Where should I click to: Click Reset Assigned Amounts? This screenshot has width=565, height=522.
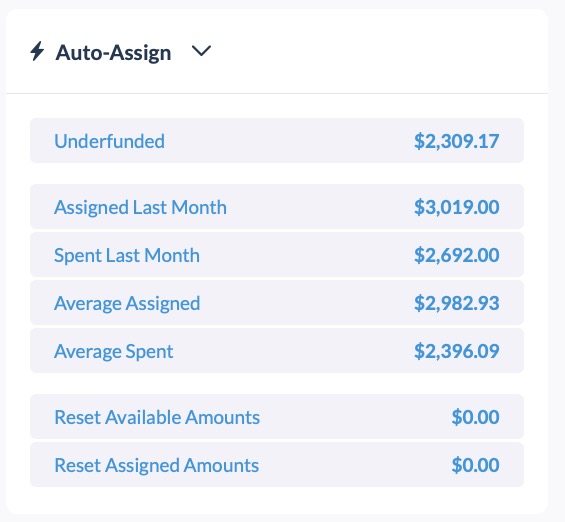(x=156, y=465)
